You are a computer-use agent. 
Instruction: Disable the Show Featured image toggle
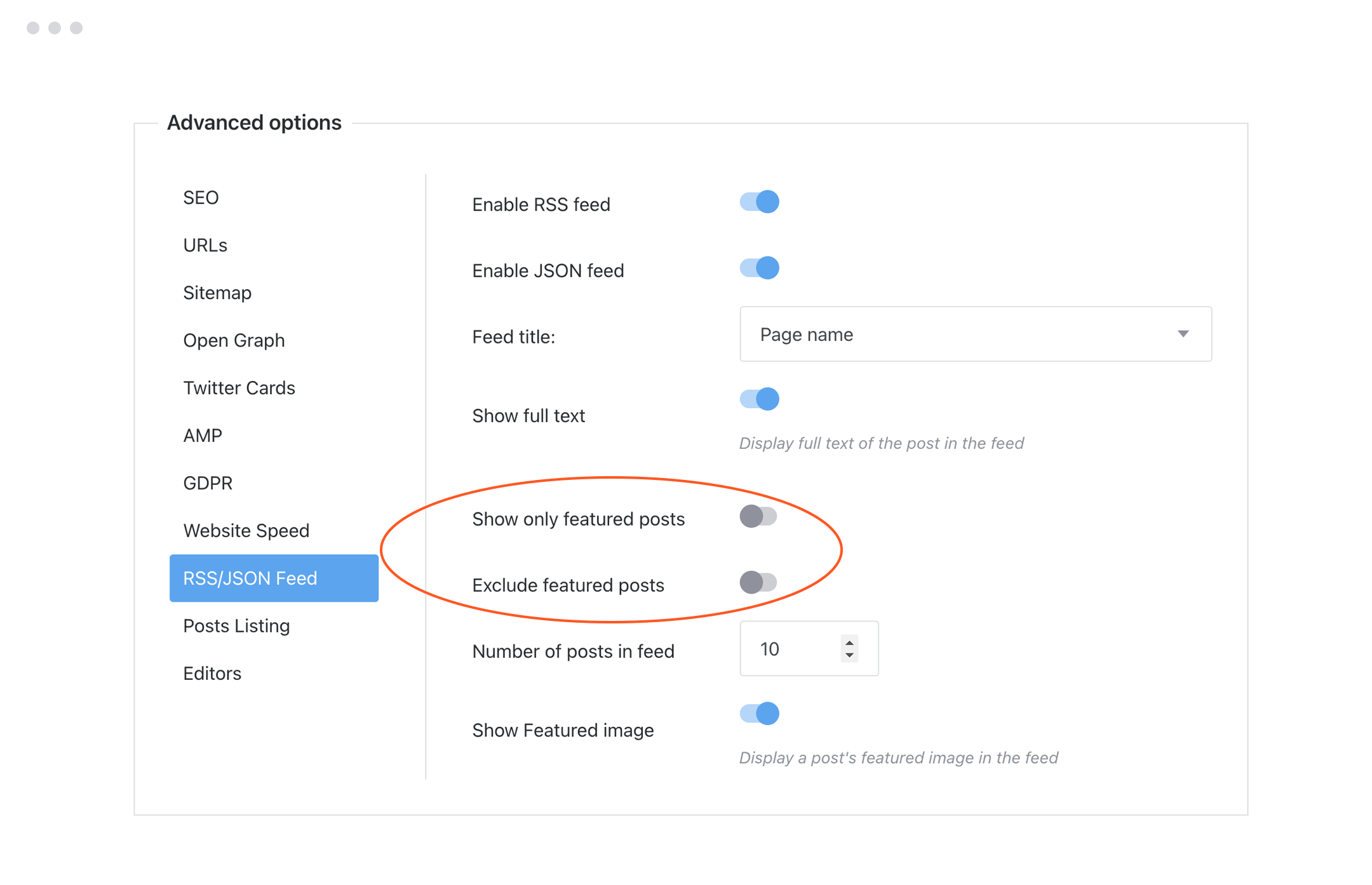click(759, 714)
